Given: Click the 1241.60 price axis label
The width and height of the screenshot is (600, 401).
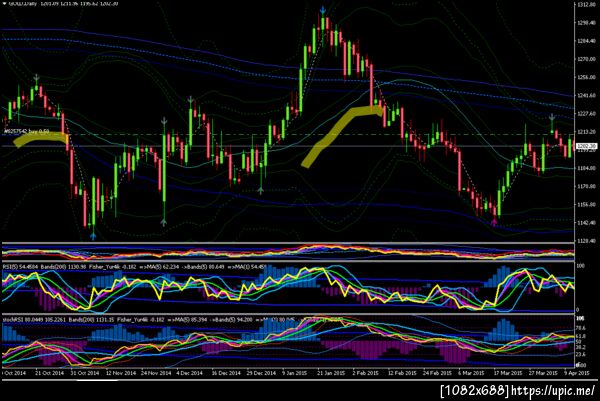Looking at the screenshot, I should (587, 96).
